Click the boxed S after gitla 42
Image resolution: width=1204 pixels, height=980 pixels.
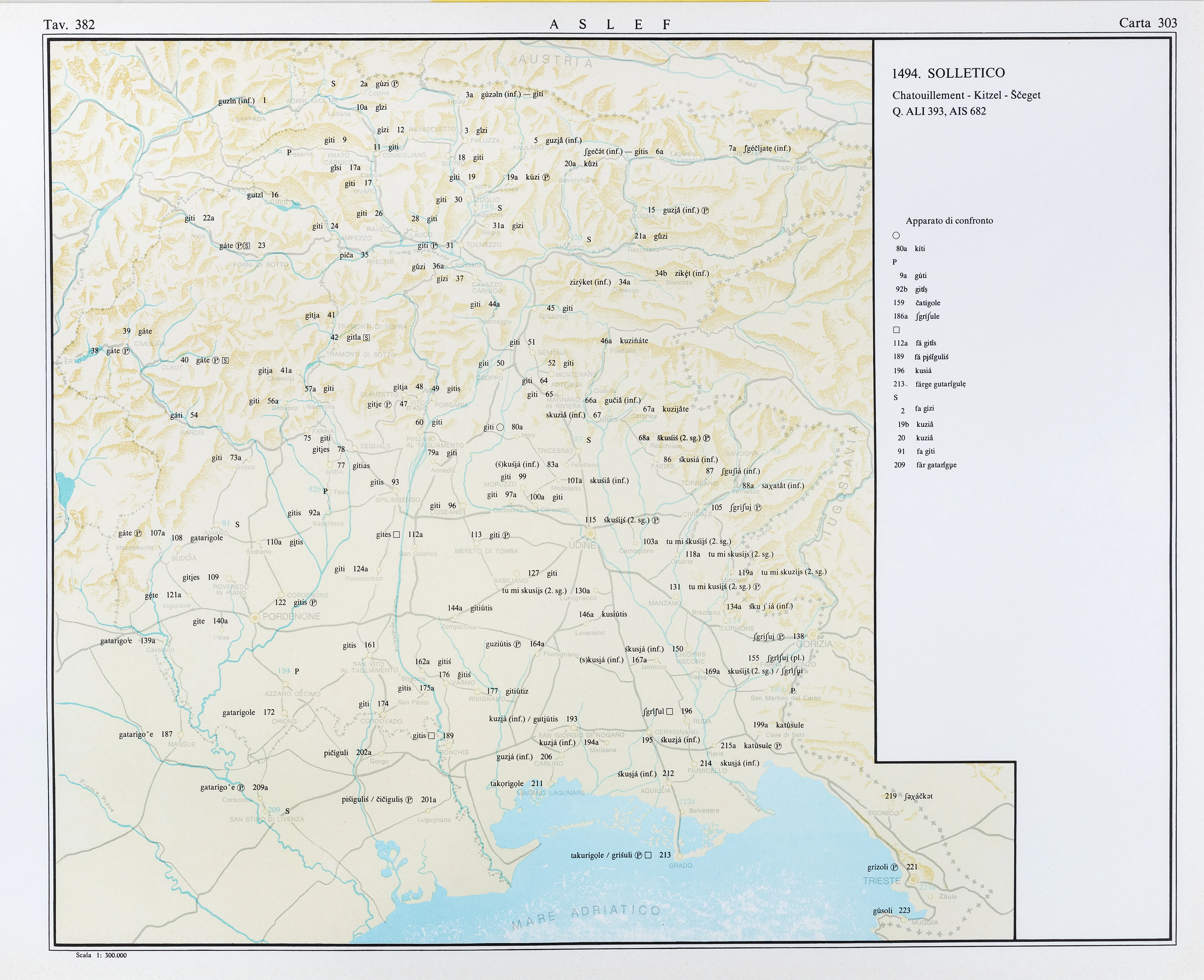(366, 338)
